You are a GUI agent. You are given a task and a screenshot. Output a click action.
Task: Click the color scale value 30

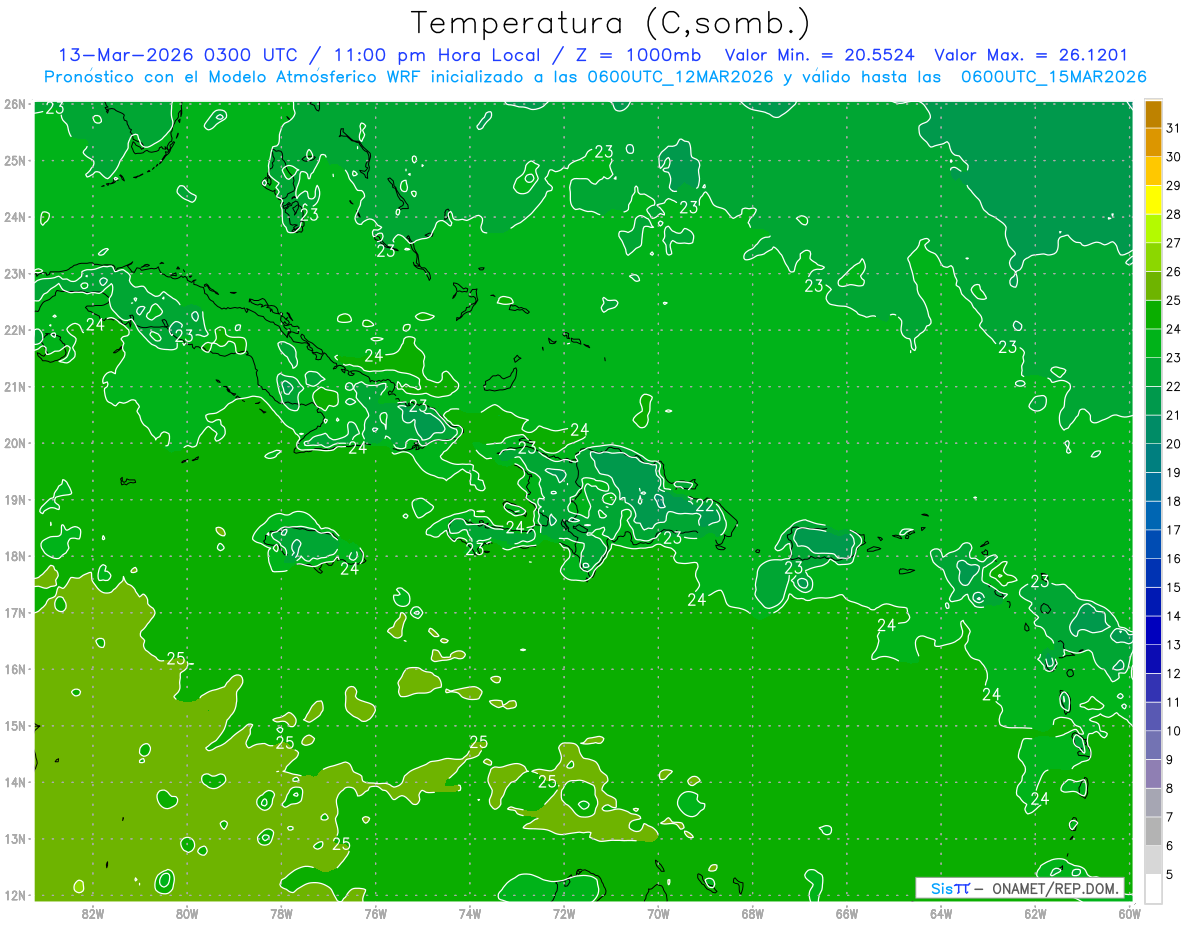pos(1174,157)
